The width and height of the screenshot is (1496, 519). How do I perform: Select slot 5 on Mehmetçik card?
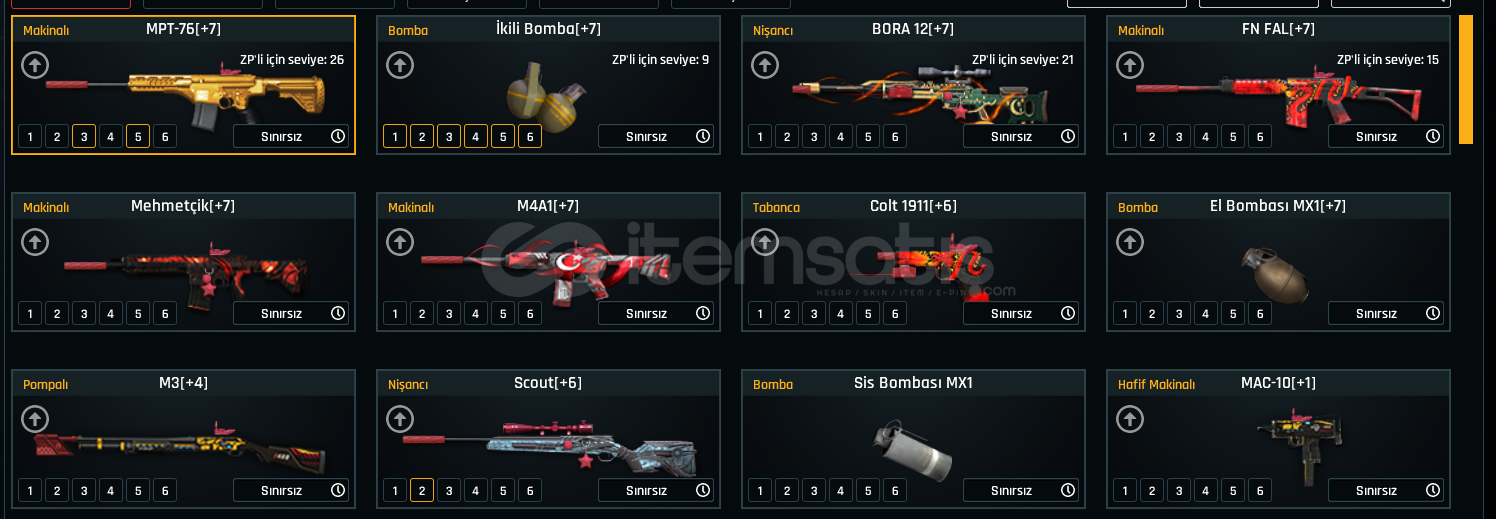(x=138, y=313)
